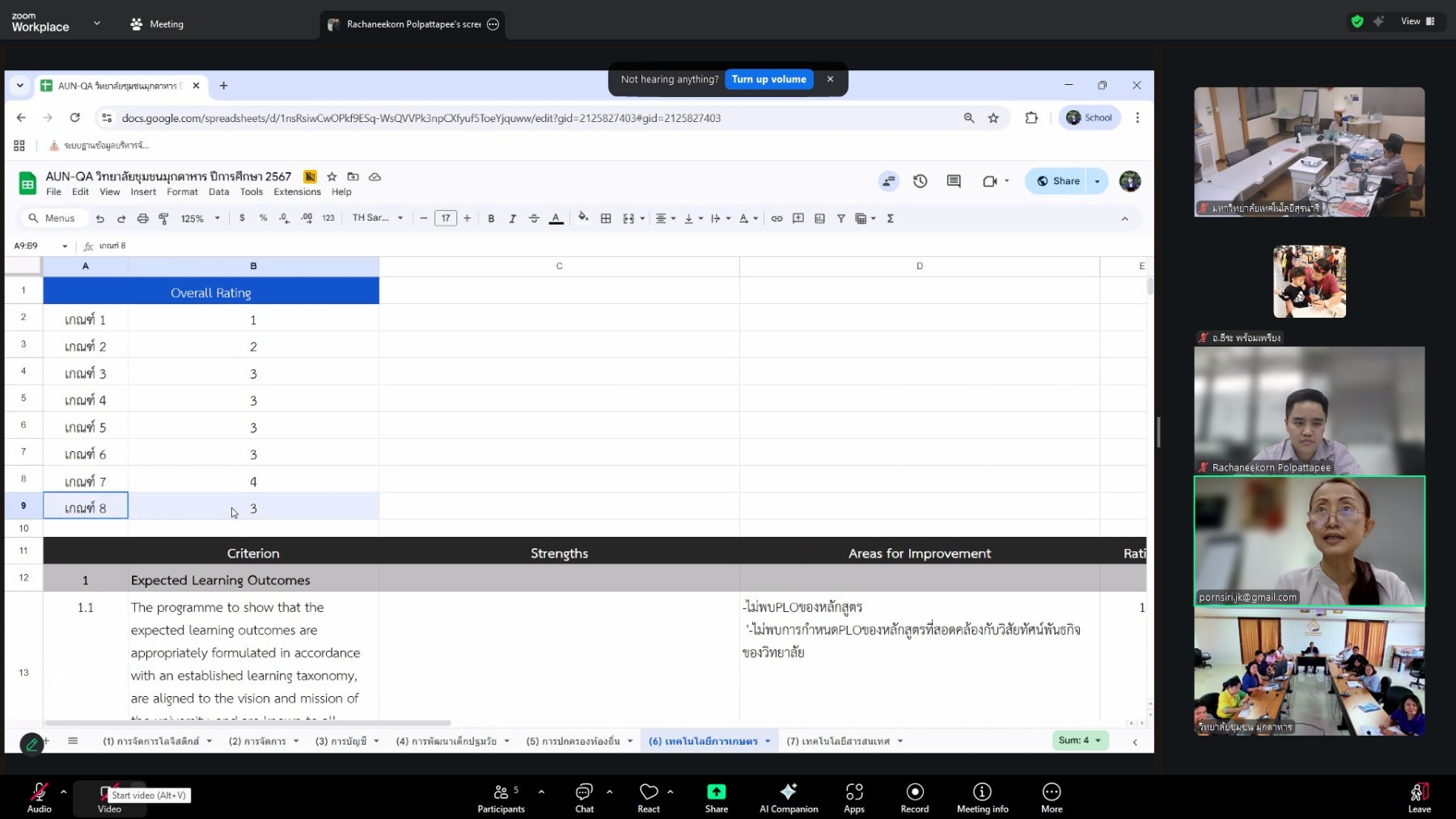Select the paint format roller icon
The height and width of the screenshot is (819, 1456).
164,218
